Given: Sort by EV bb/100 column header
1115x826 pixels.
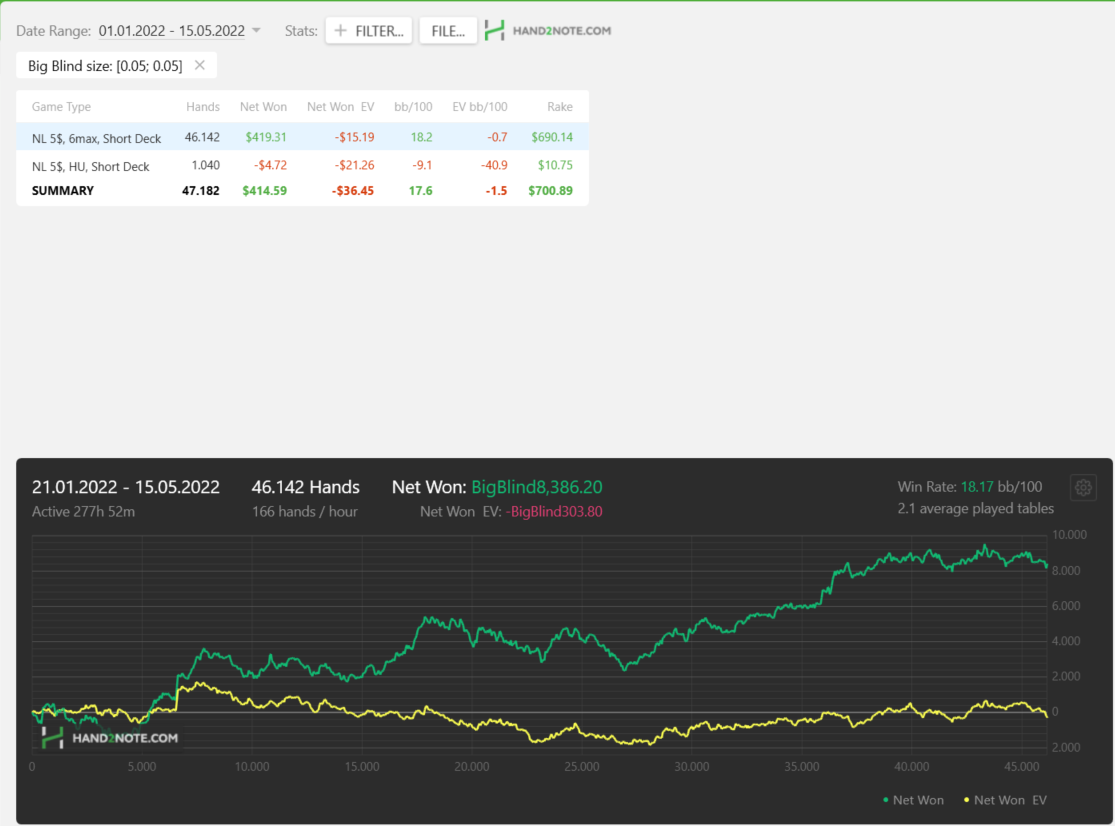Looking at the screenshot, I should click(x=480, y=107).
